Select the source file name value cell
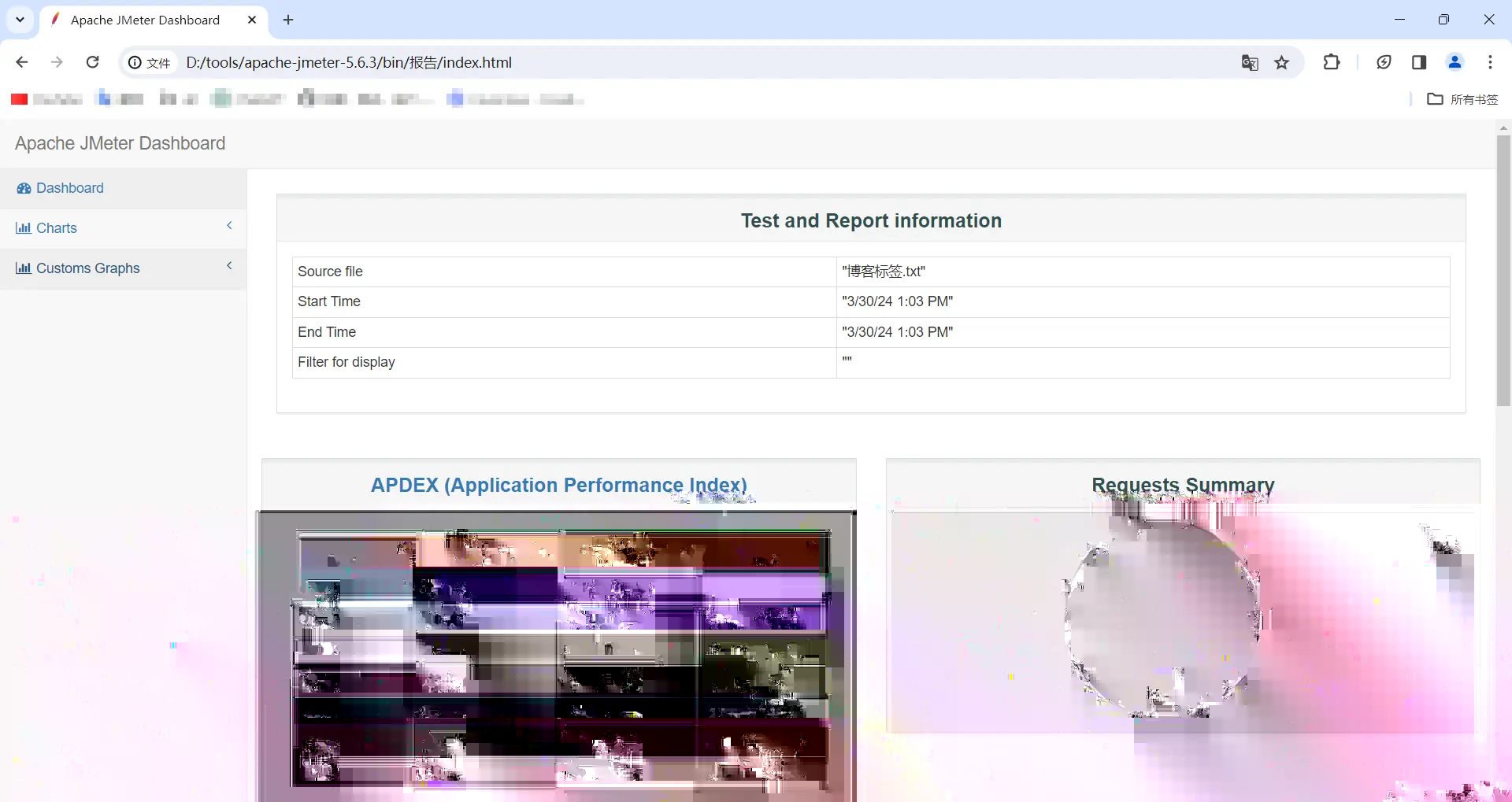The height and width of the screenshot is (802, 1512). 1143,272
